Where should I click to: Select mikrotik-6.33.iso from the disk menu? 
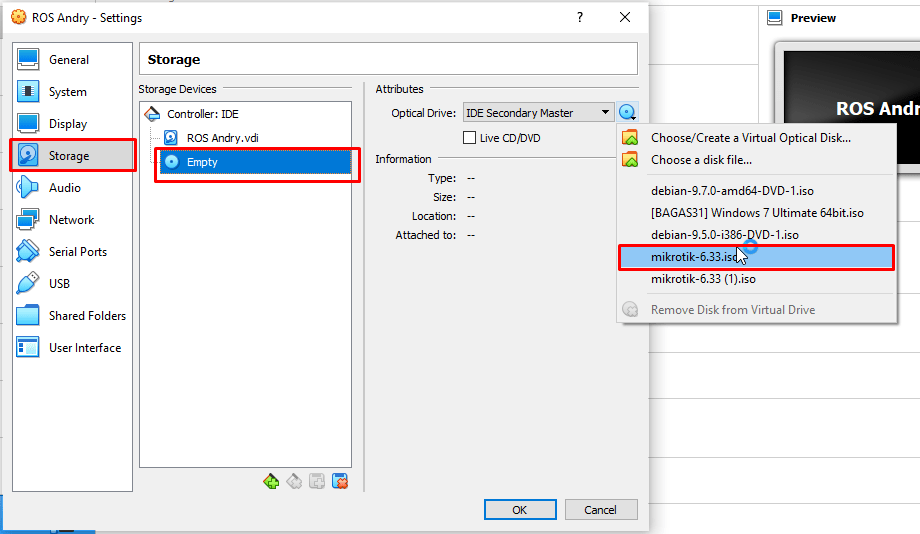(x=694, y=257)
